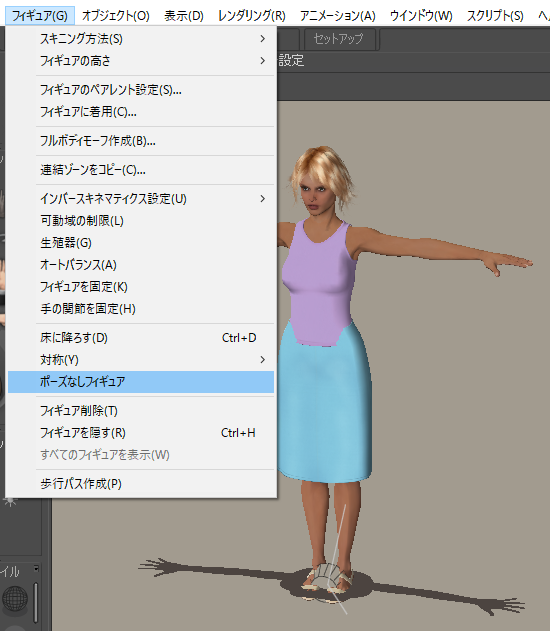Select フルボディモーフ作成(B)...
This screenshot has height=631, width=550.
point(141,141)
